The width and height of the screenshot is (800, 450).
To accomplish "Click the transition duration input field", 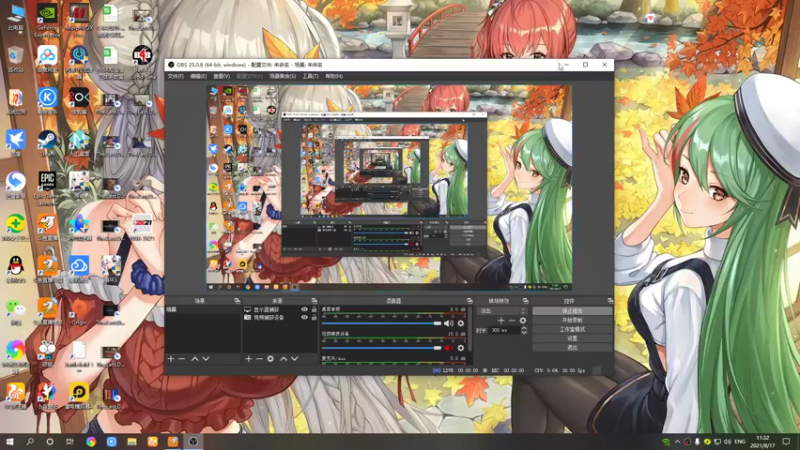I will tap(505, 330).
